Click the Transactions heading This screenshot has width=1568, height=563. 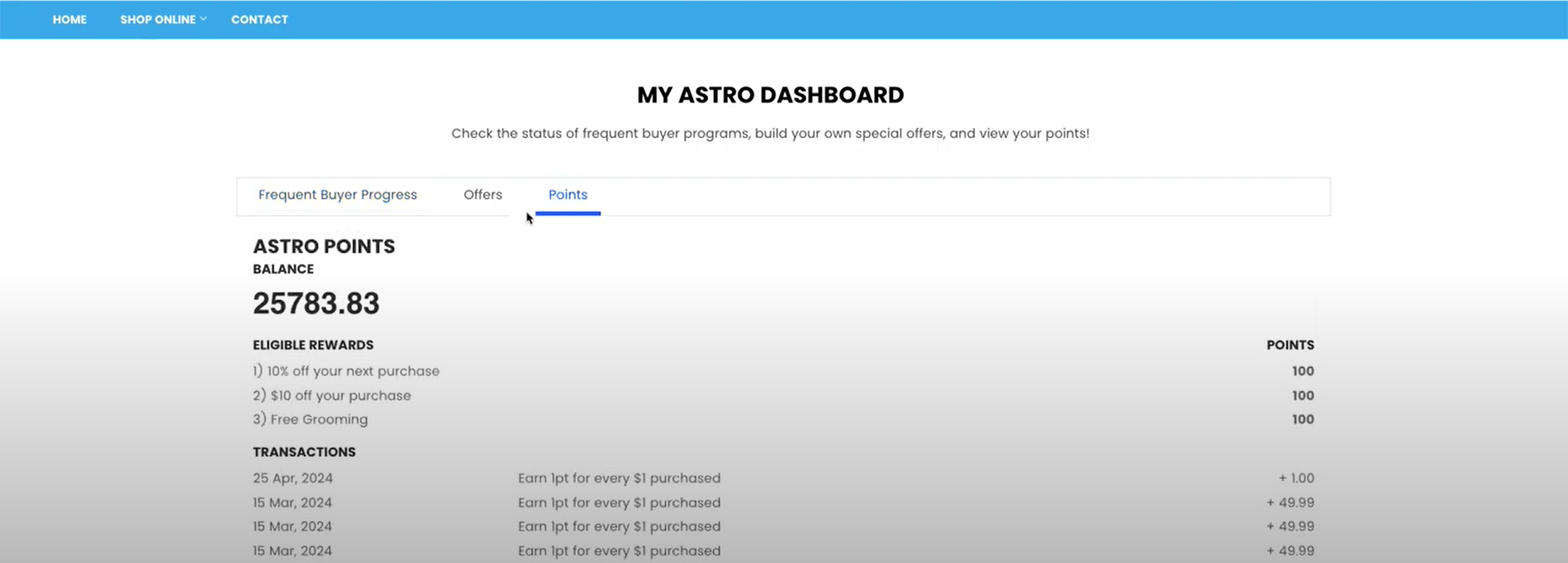click(x=304, y=452)
